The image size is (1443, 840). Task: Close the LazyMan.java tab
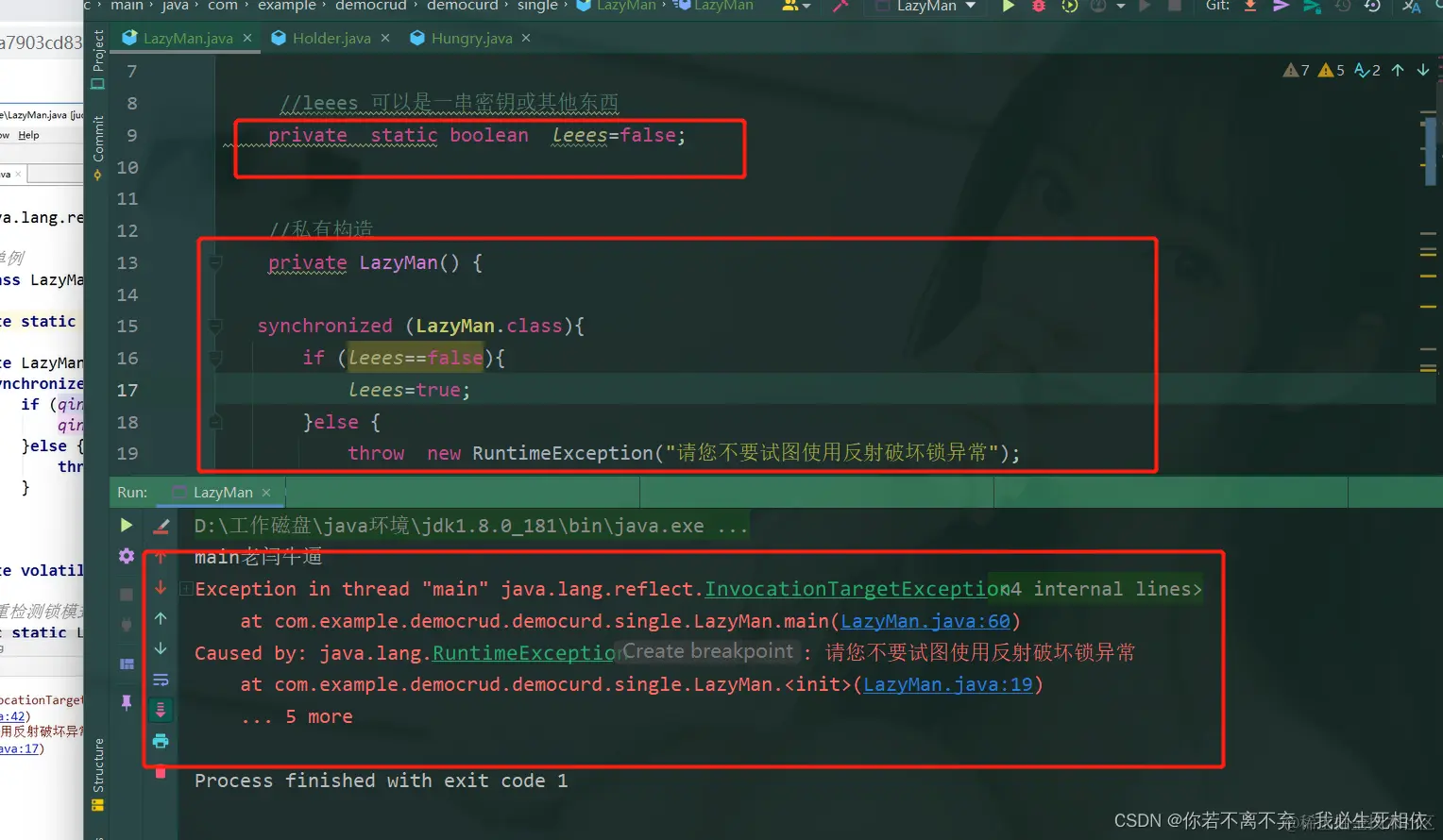click(247, 38)
